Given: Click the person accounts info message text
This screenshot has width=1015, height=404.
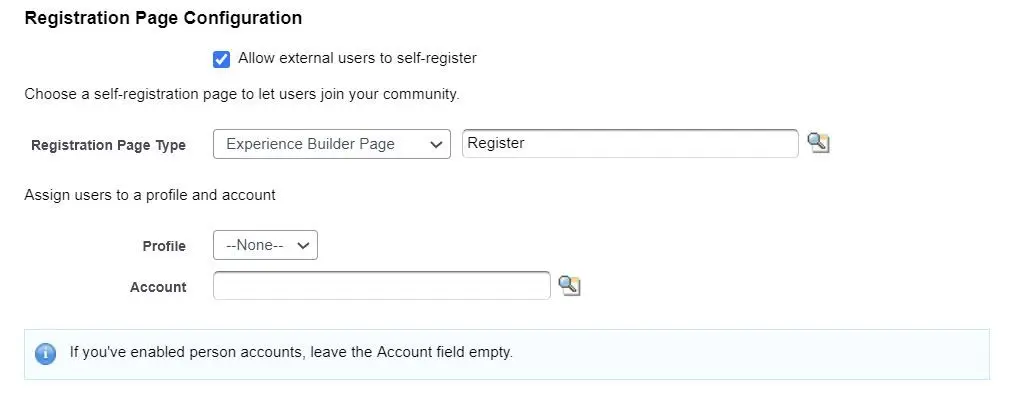Looking at the screenshot, I should tap(291, 353).
